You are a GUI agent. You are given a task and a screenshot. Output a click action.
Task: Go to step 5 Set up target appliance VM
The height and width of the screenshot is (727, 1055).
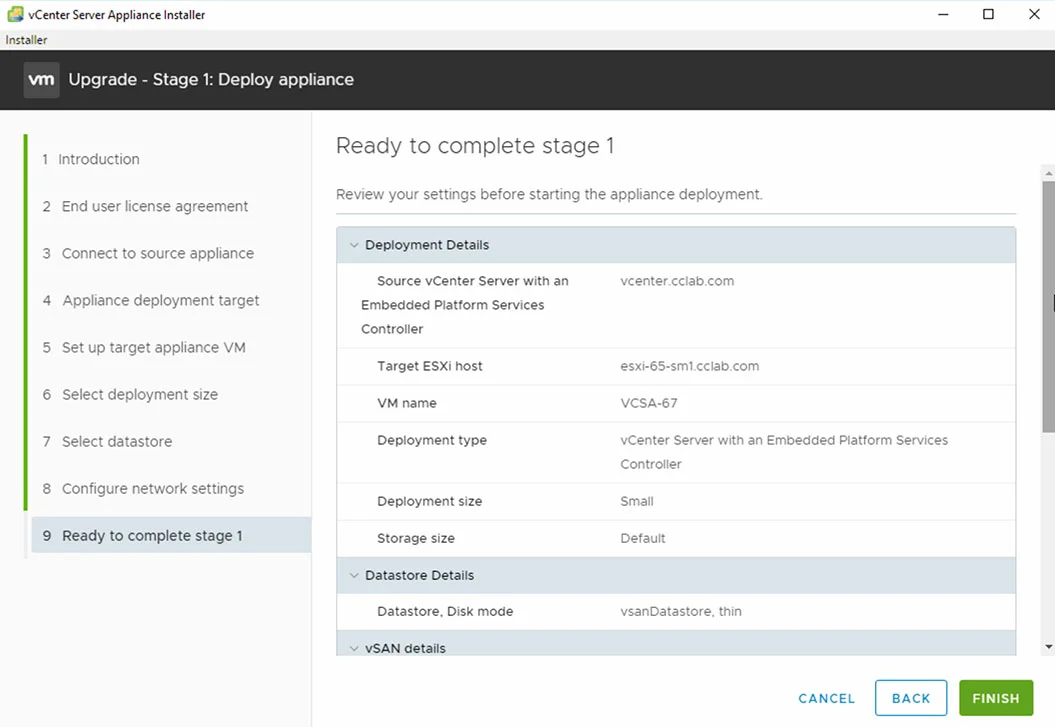pyautogui.click(x=144, y=348)
